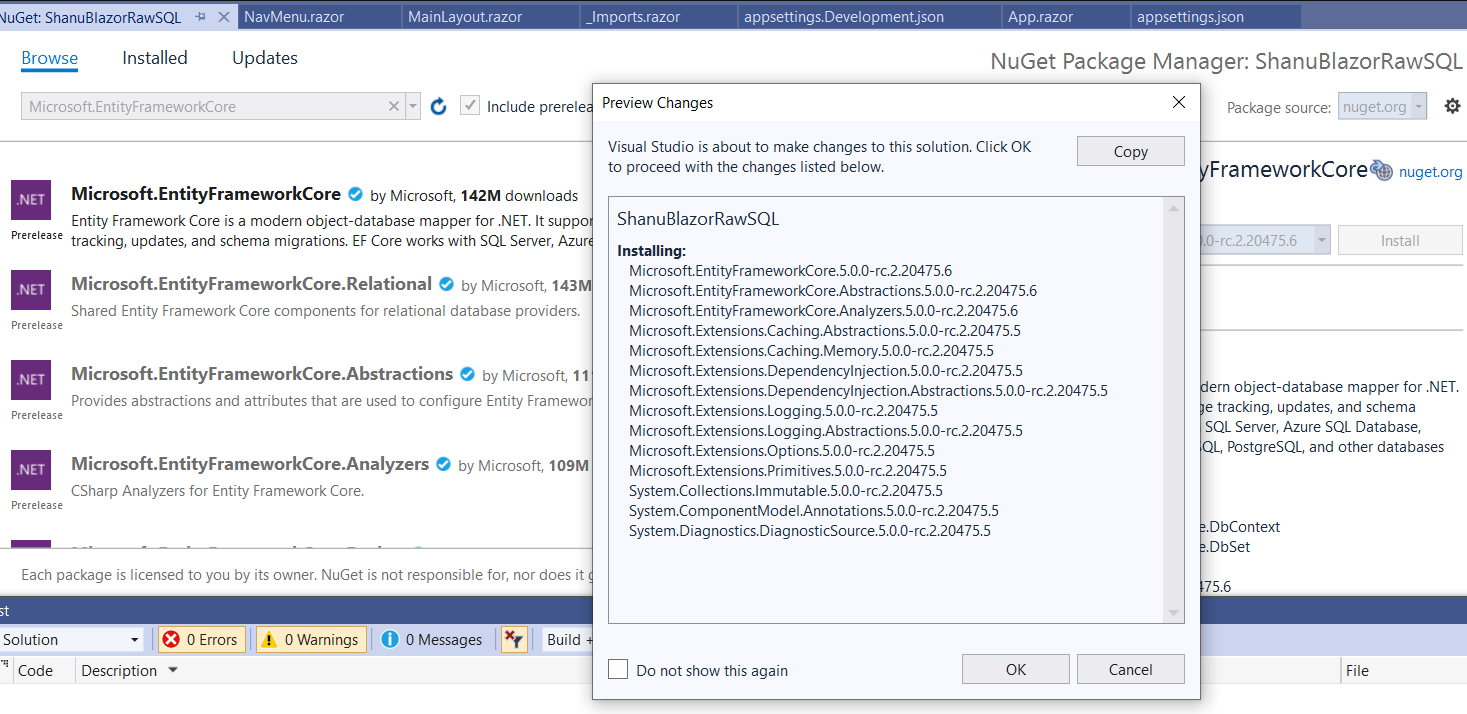Click the verified badge beside EntityFrameworkCore.Relational

[x=447, y=284]
